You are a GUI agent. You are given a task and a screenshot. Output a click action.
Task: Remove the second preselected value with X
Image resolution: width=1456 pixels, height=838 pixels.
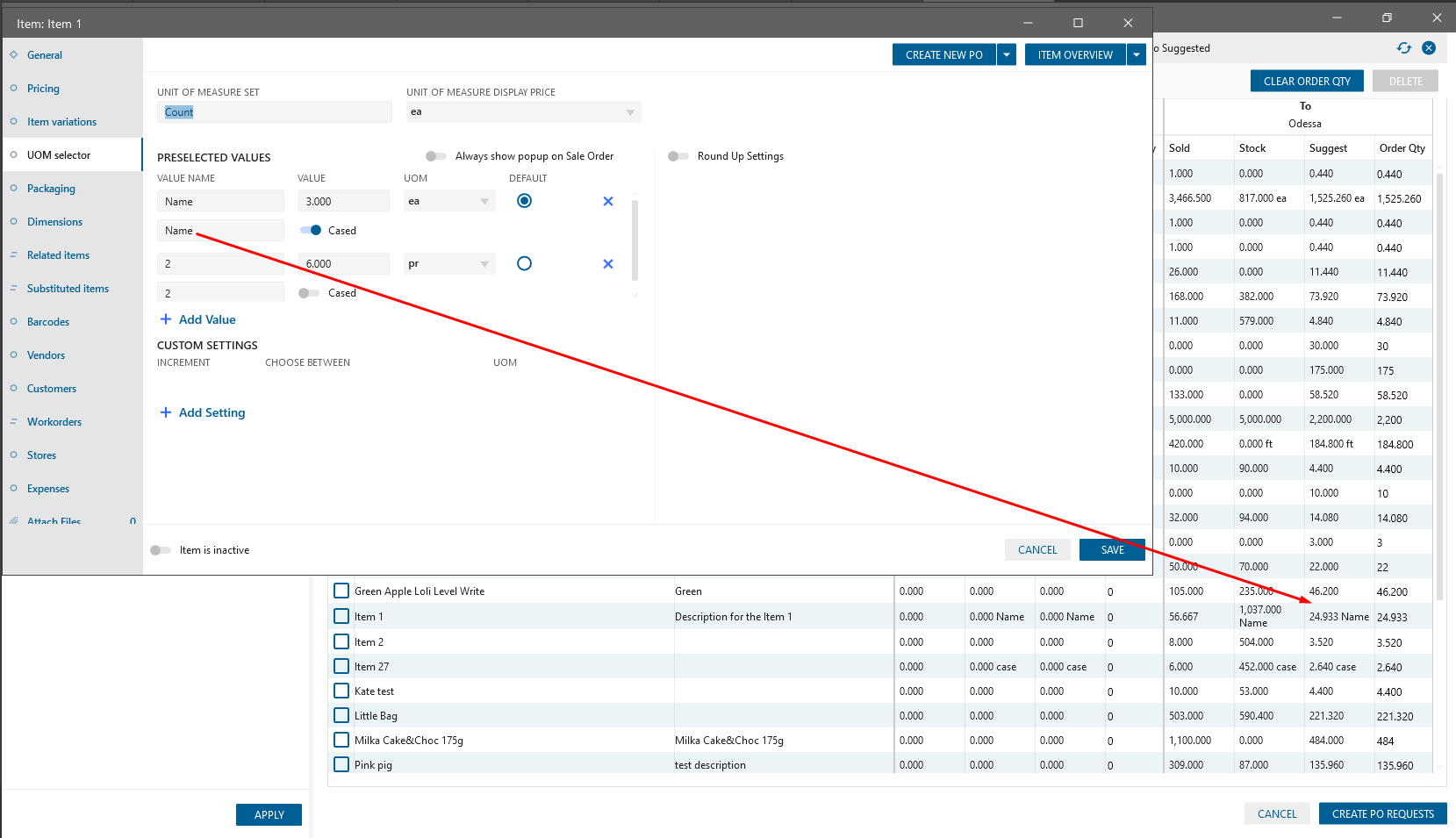(x=608, y=264)
